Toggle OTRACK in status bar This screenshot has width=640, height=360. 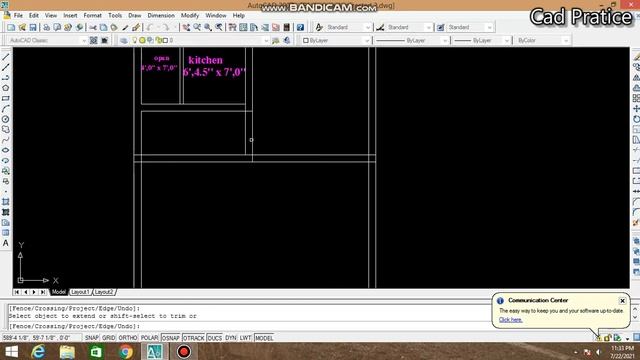[193, 338]
